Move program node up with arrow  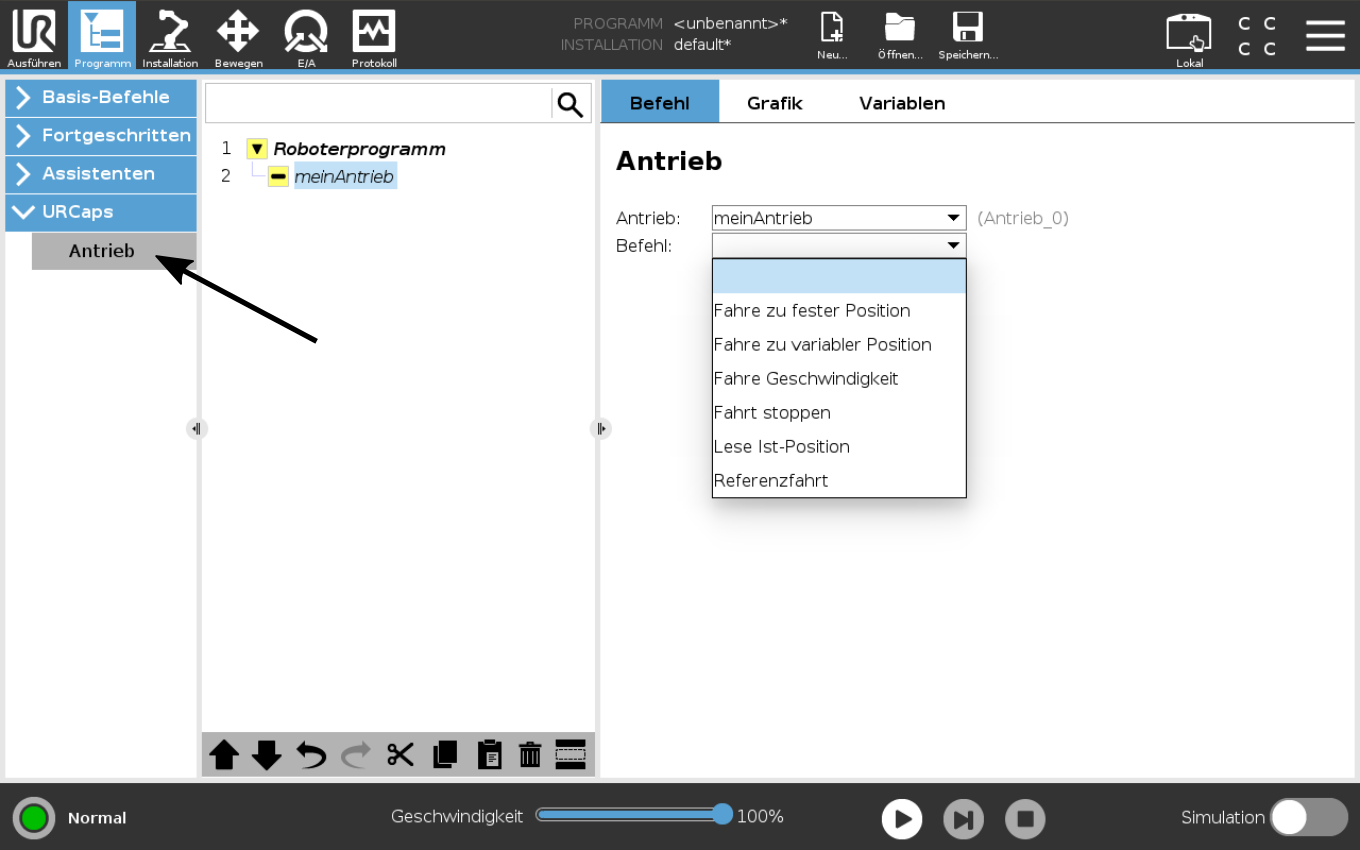(223, 755)
